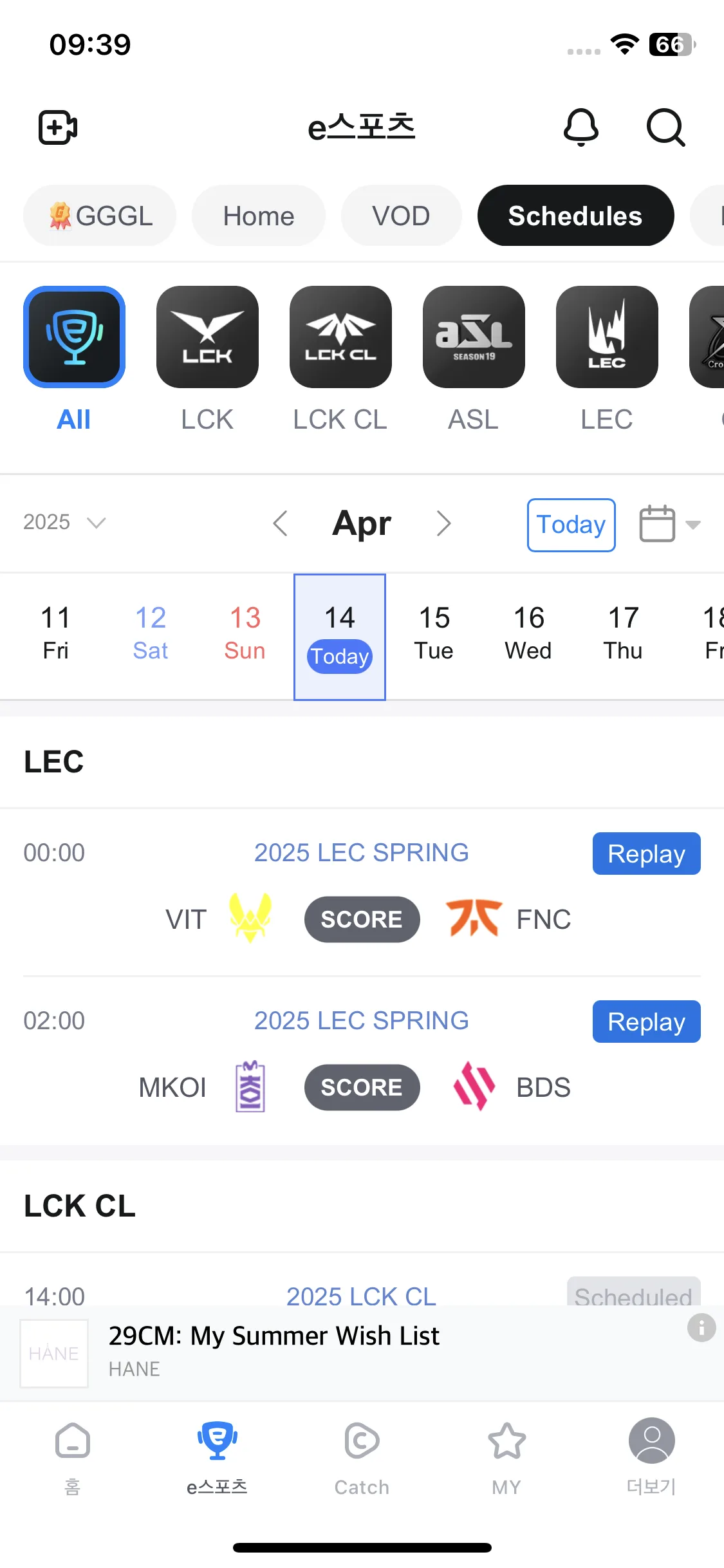This screenshot has height=1568, width=724.
Task: Select the LCK CL league icon
Action: (340, 337)
